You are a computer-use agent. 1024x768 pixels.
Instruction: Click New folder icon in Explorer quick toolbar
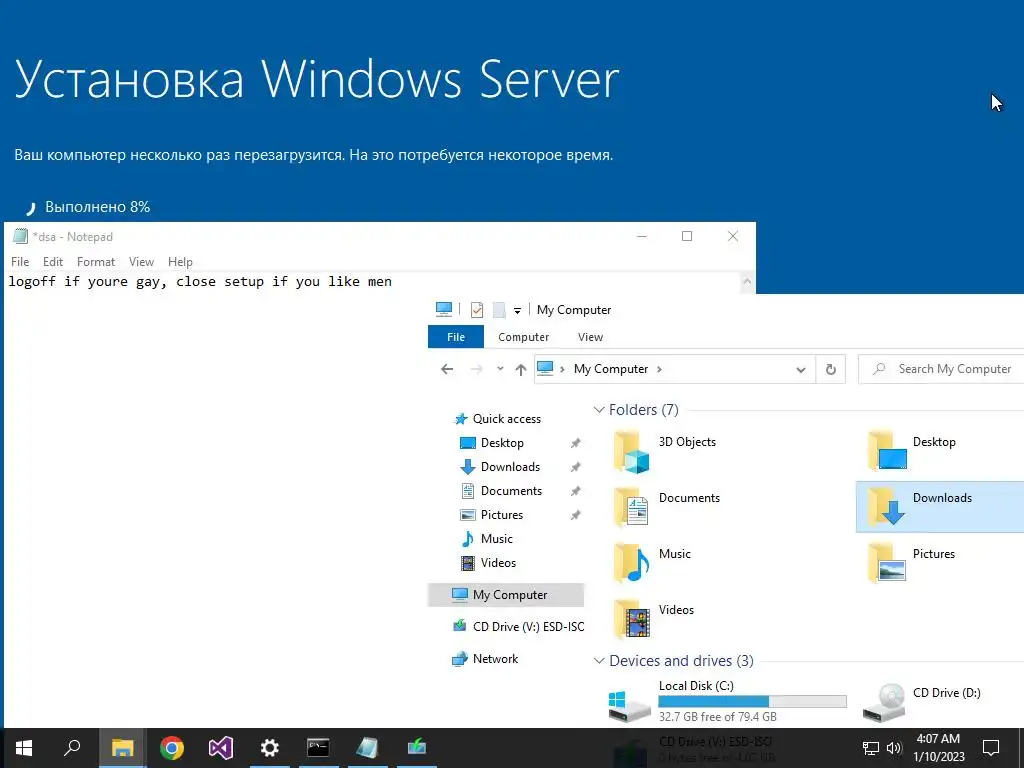click(499, 310)
